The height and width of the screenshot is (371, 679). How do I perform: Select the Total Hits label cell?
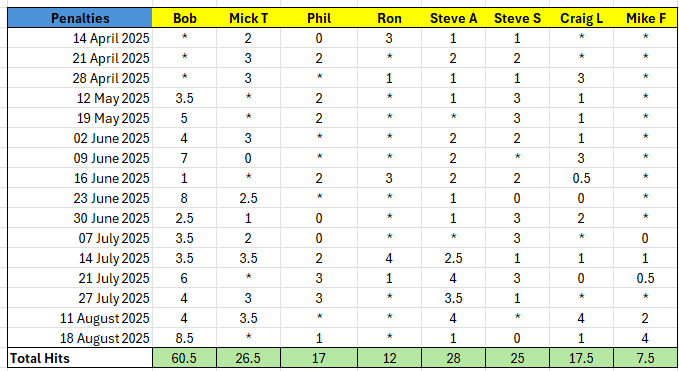[x=80, y=358]
